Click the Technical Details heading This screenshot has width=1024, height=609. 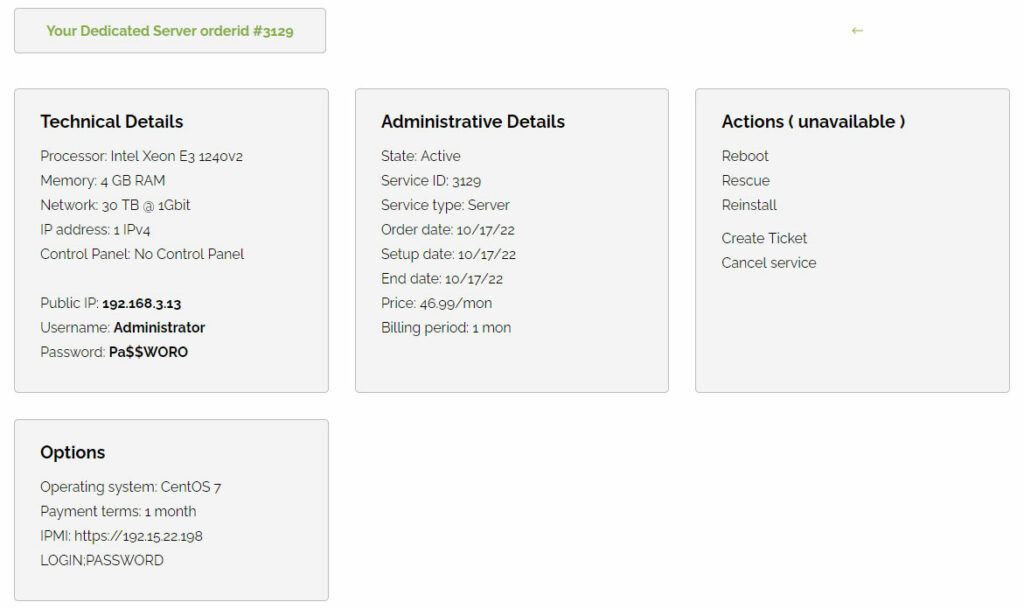(x=112, y=122)
